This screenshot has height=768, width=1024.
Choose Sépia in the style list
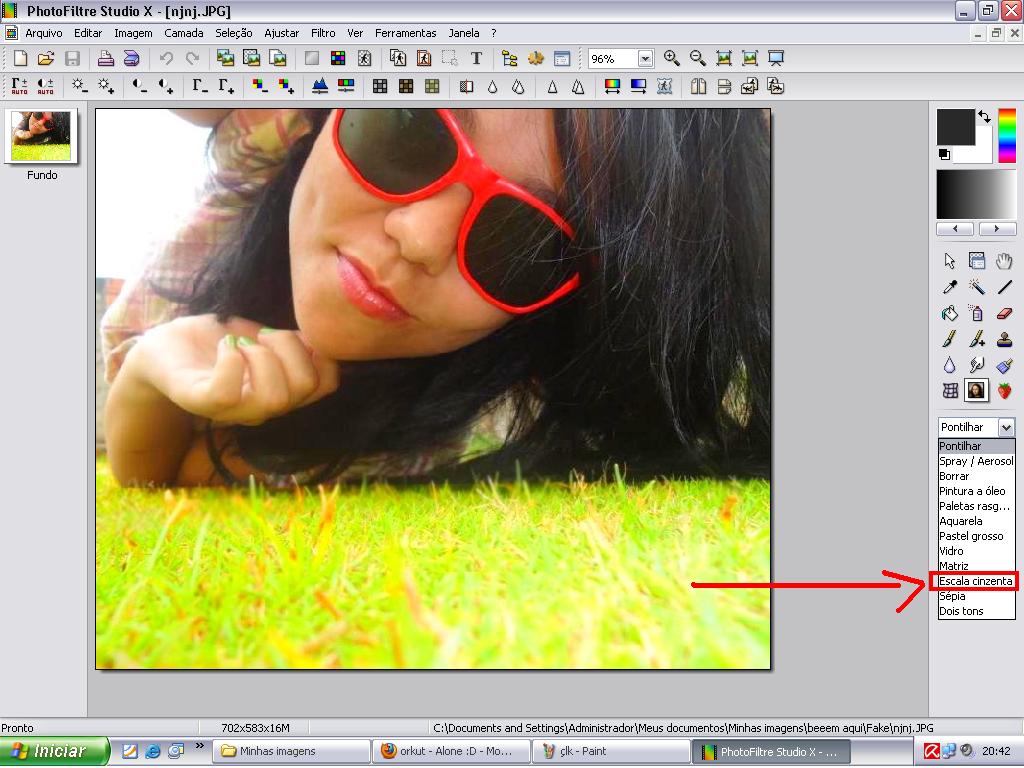[x=976, y=596]
